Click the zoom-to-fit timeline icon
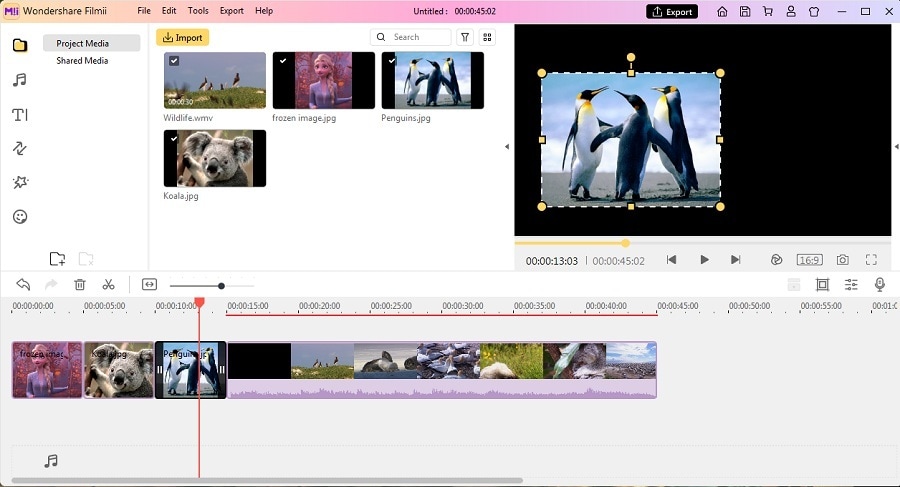900x487 pixels. click(x=149, y=284)
